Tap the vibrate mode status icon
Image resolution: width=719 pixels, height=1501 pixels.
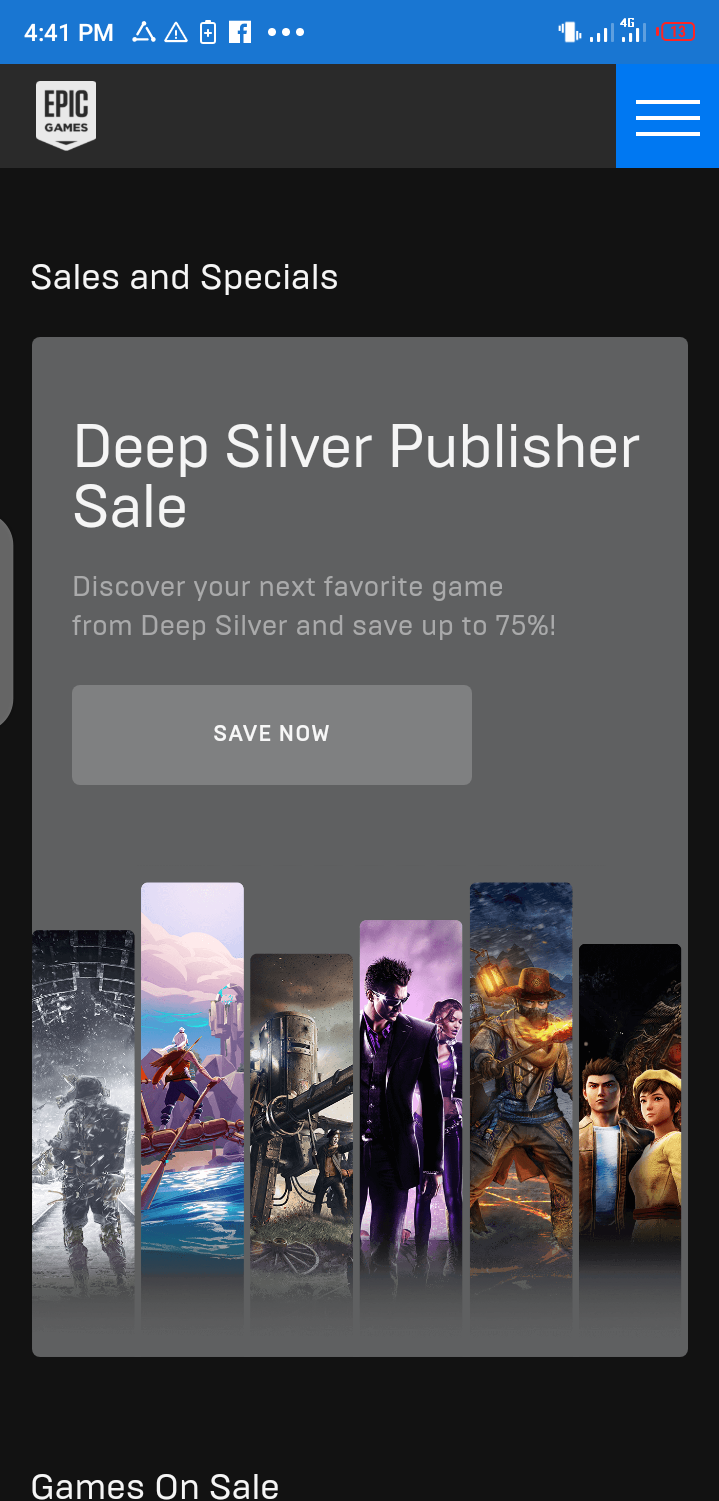tap(570, 32)
